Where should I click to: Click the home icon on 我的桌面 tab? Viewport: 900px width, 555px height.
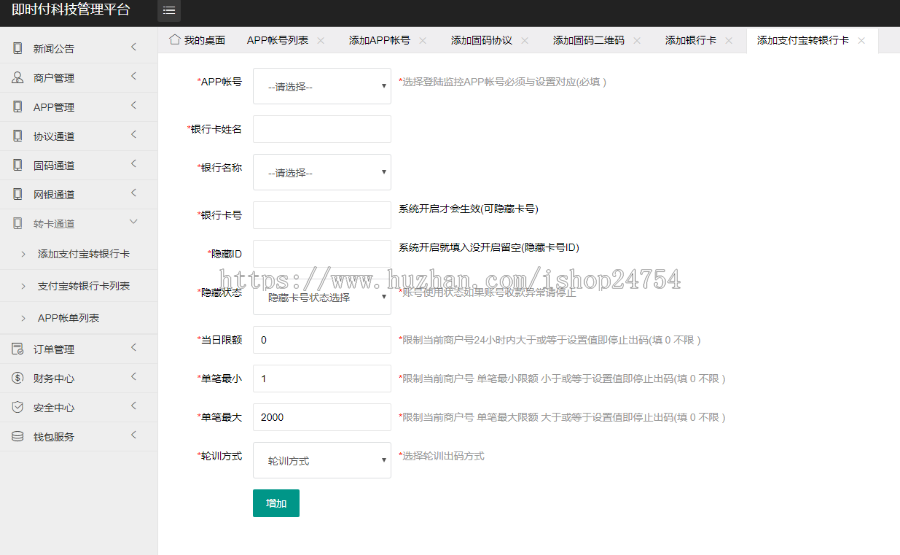tap(174, 40)
